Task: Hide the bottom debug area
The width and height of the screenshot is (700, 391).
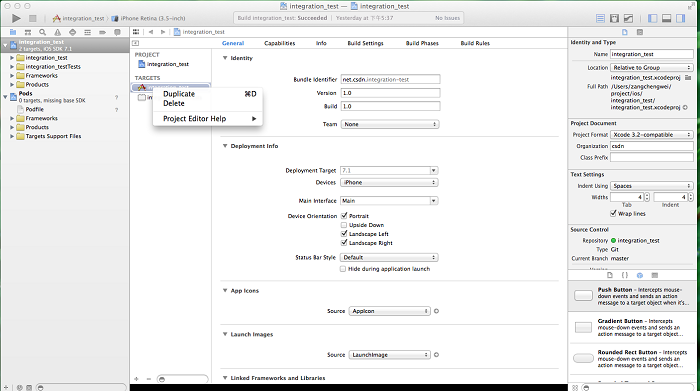Action: [x=667, y=18]
